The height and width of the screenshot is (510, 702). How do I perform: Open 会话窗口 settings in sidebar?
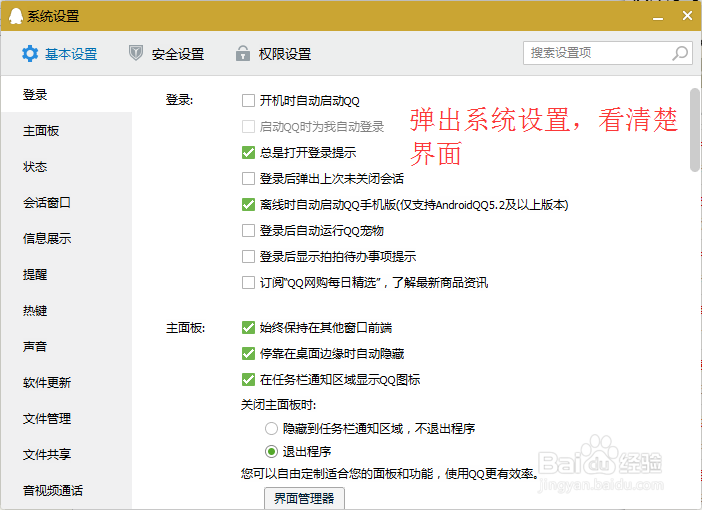point(66,202)
